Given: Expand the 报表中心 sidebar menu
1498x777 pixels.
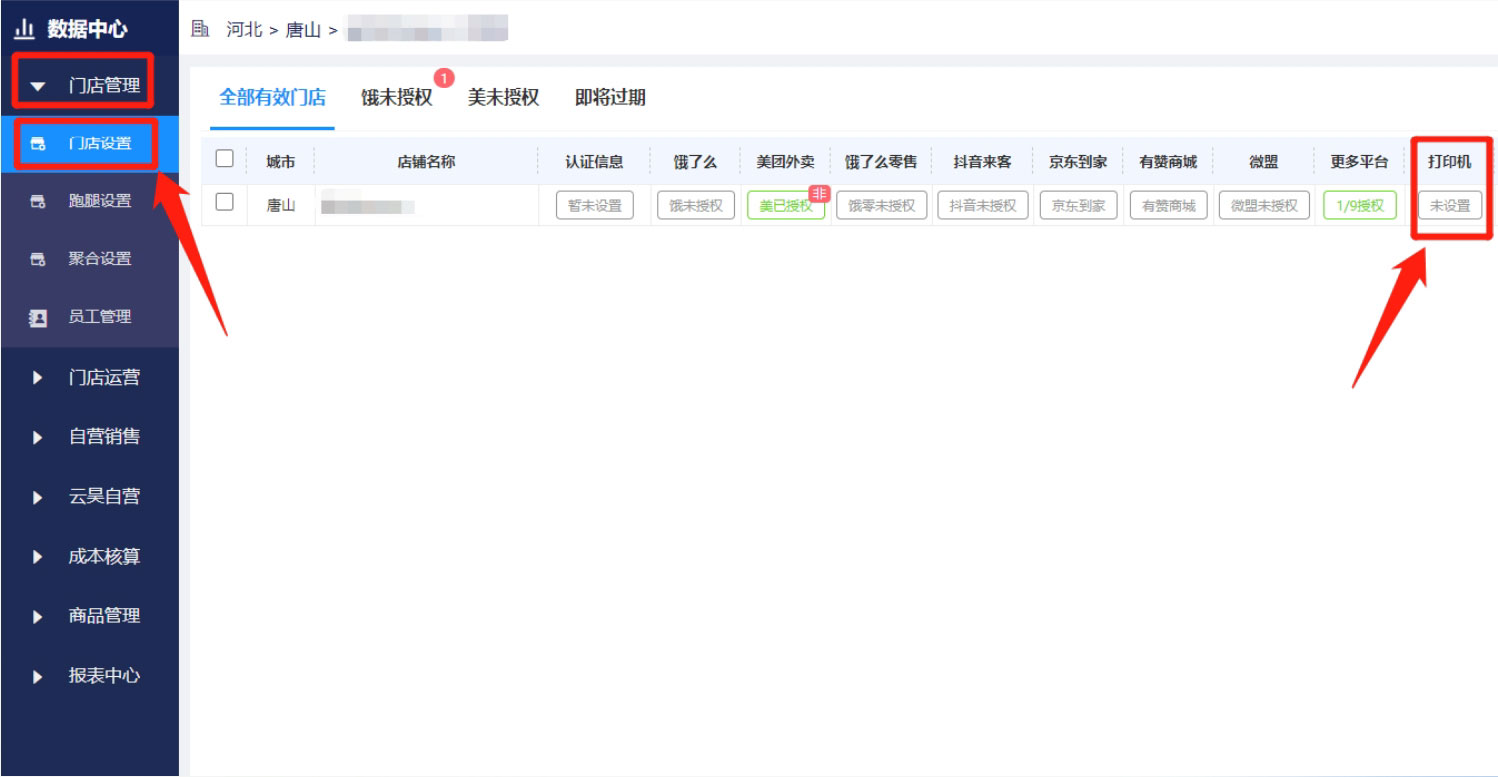Looking at the screenshot, I should pos(103,676).
